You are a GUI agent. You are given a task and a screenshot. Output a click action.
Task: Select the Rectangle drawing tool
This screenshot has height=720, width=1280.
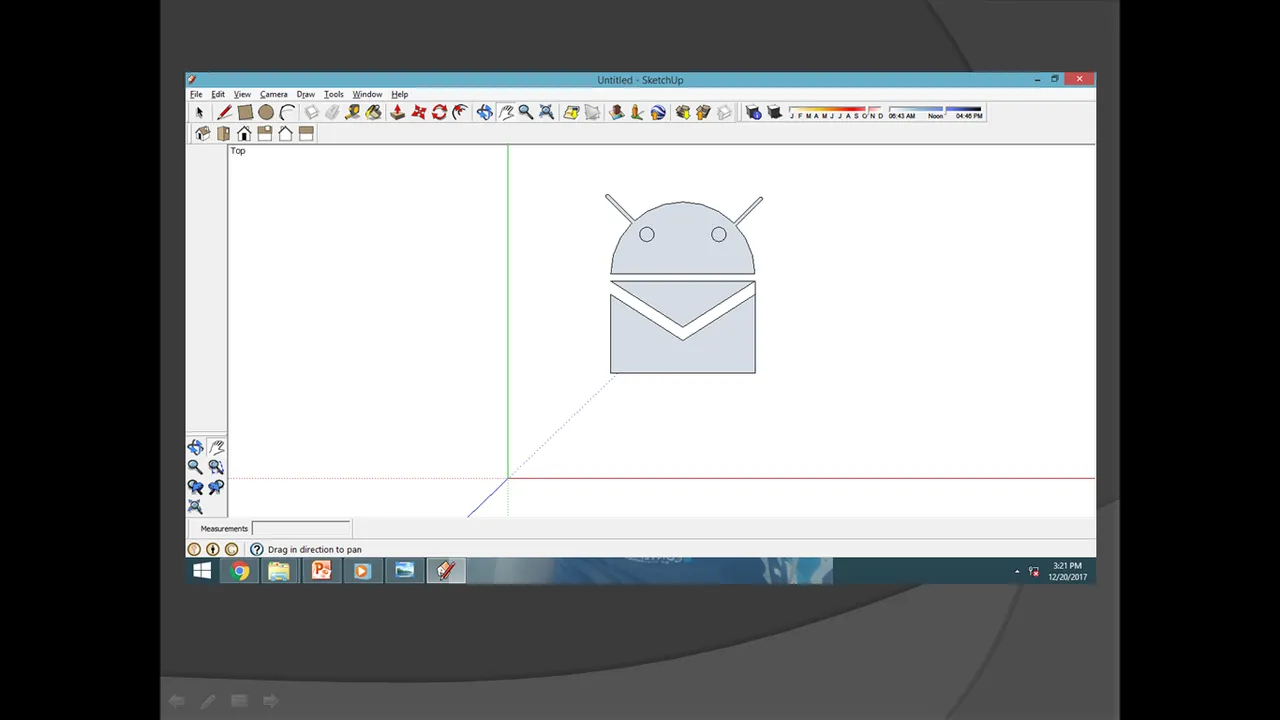tap(245, 113)
